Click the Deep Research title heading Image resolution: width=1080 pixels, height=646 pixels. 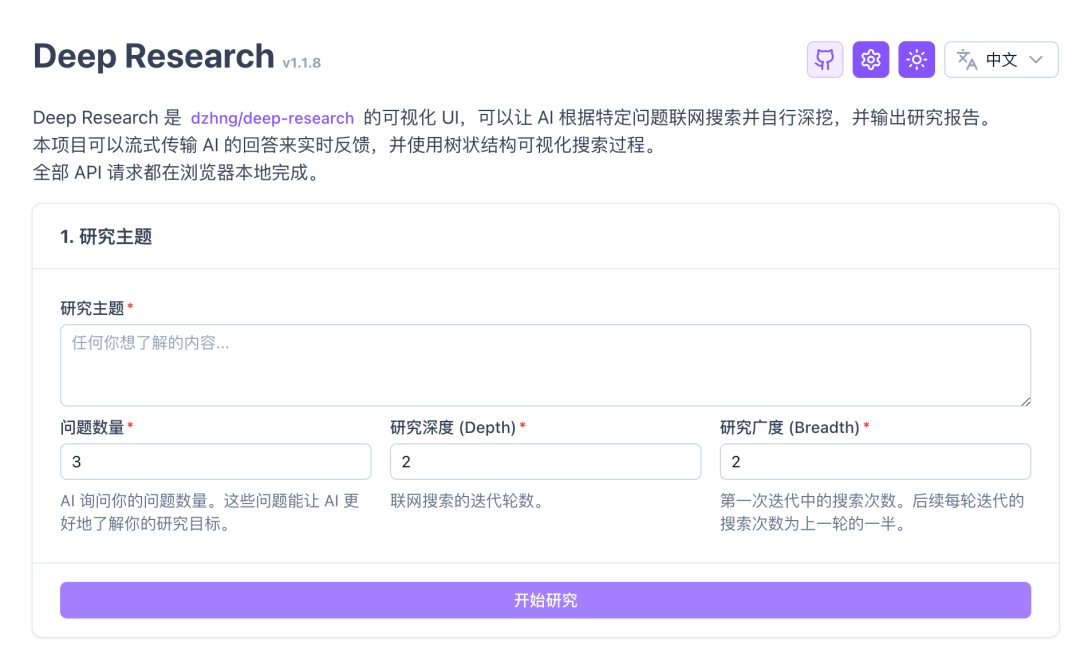(x=154, y=56)
